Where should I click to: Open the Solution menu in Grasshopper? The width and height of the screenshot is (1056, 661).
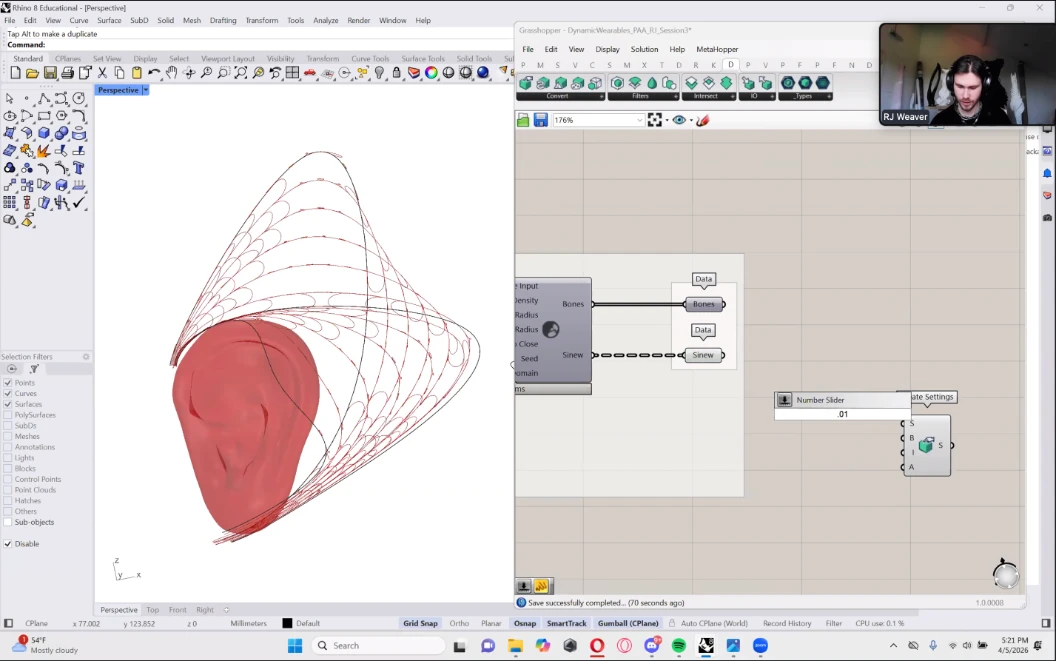(x=644, y=49)
